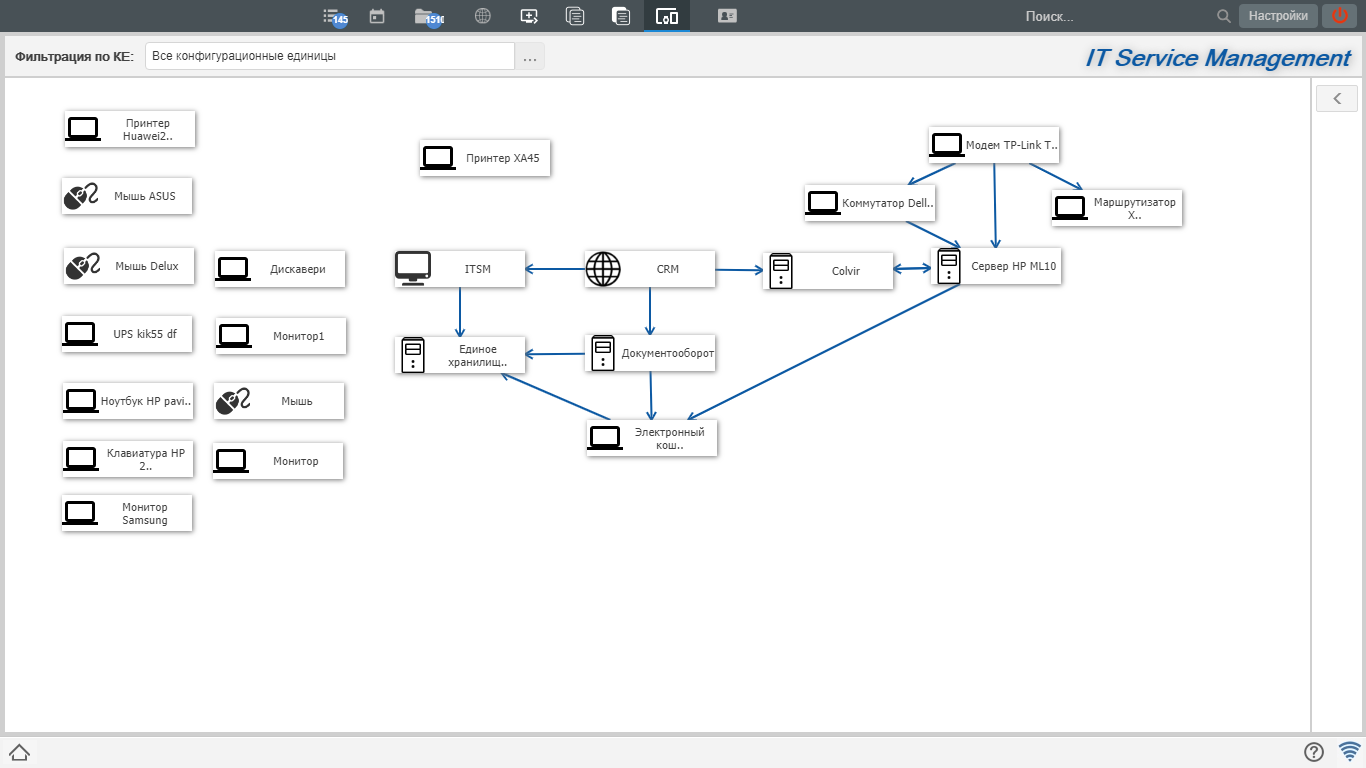
Task: Click the server icon of Единое хранилищ..
Action: pos(413,356)
